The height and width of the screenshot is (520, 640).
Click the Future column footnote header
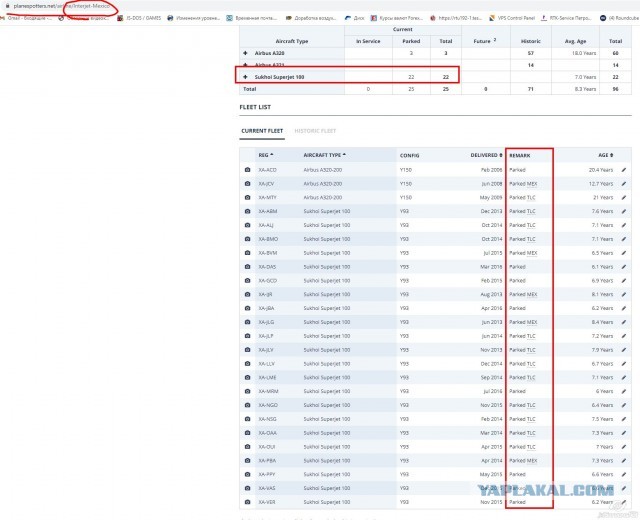(x=485, y=41)
